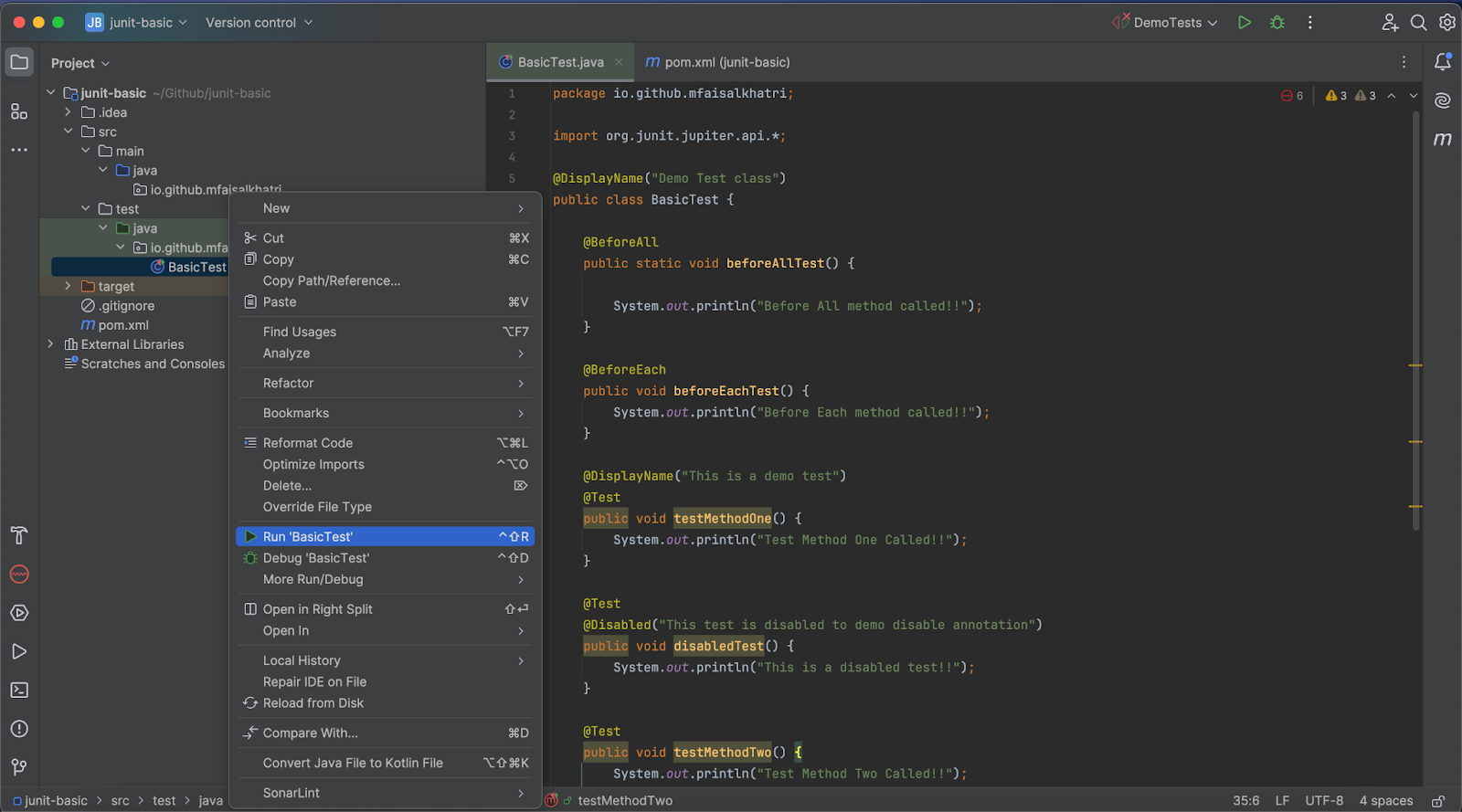The image size is (1462, 812).
Task: Click UTF-8 encoding in status bar
Action: pos(1324,801)
